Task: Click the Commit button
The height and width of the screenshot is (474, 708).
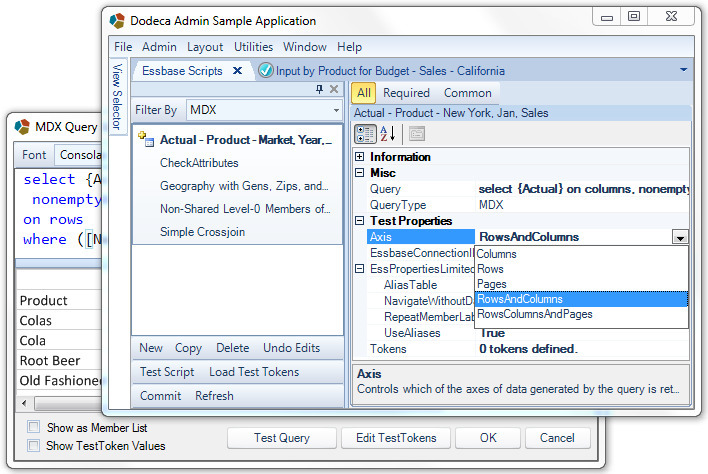Action: point(160,396)
